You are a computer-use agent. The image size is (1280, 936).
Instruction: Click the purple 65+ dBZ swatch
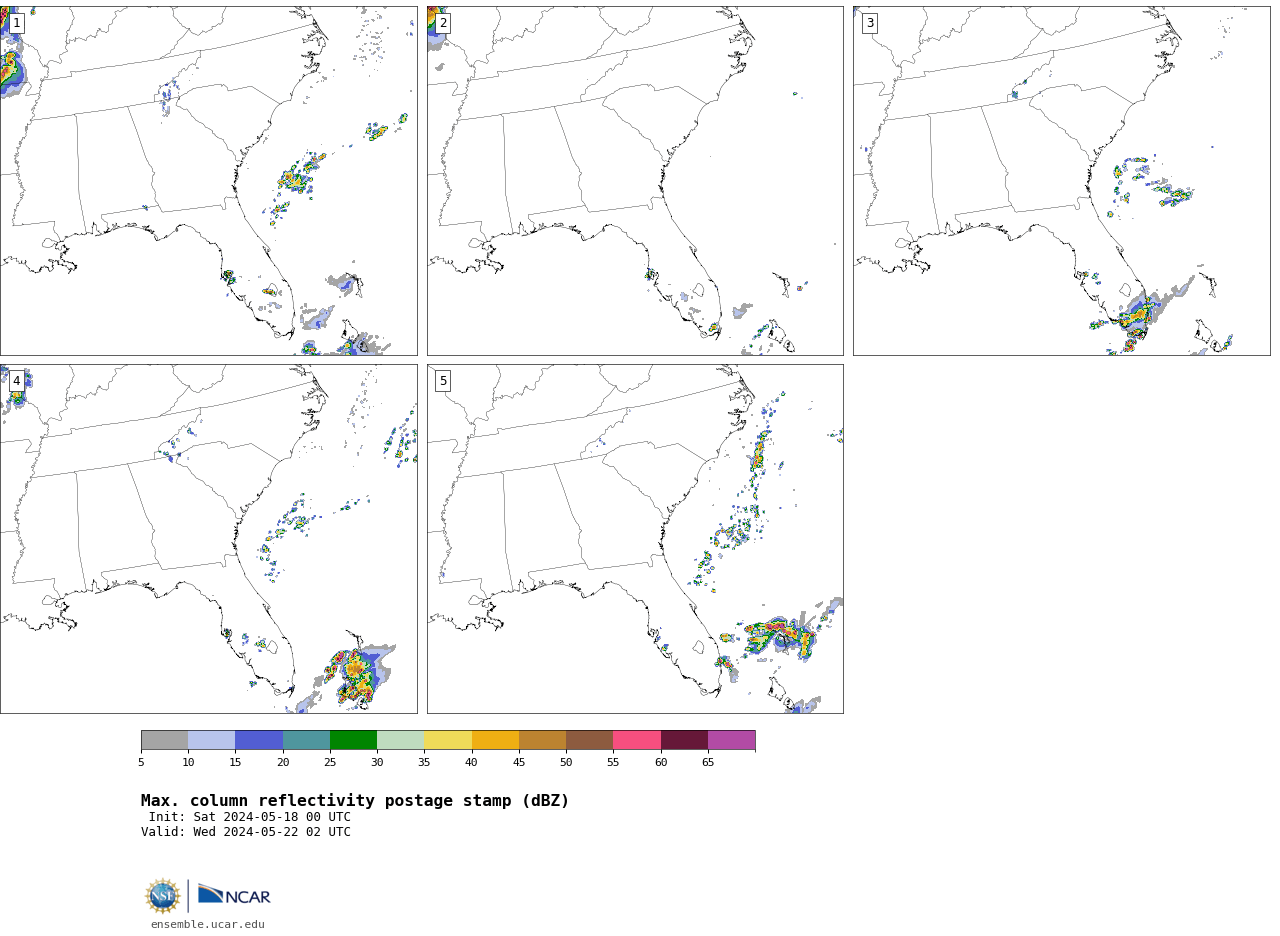tap(731, 740)
